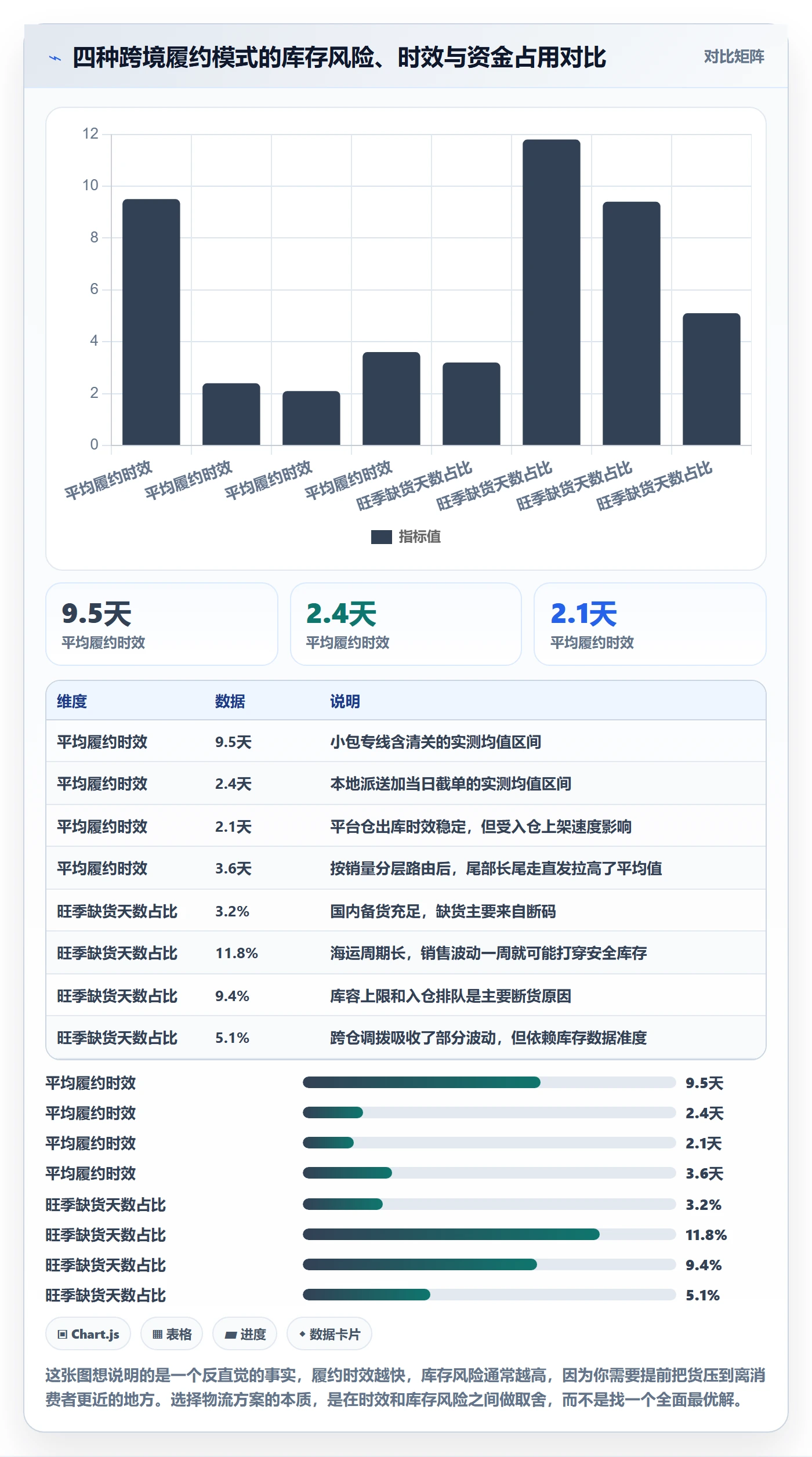Click the 进度 tag chip
The image size is (812, 1457).
pos(245,1334)
